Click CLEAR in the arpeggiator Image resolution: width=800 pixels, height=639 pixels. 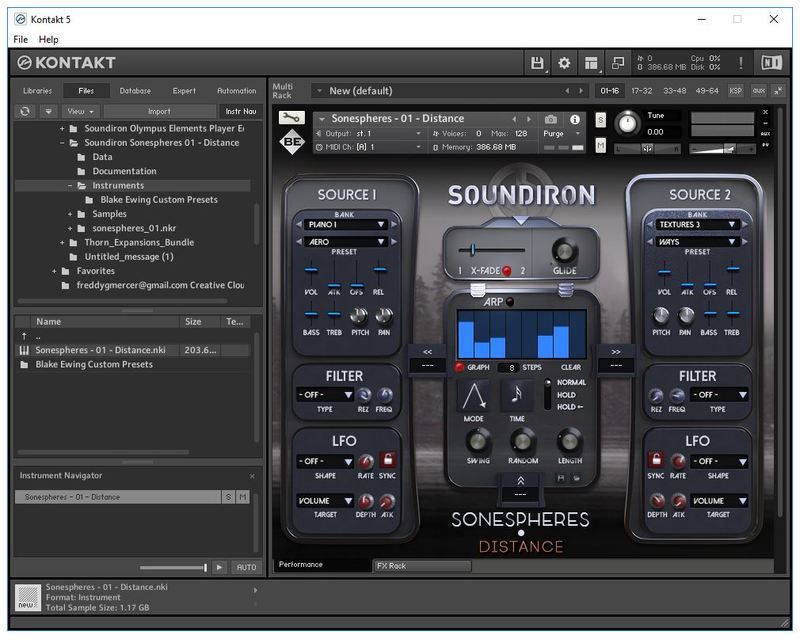[570, 367]
